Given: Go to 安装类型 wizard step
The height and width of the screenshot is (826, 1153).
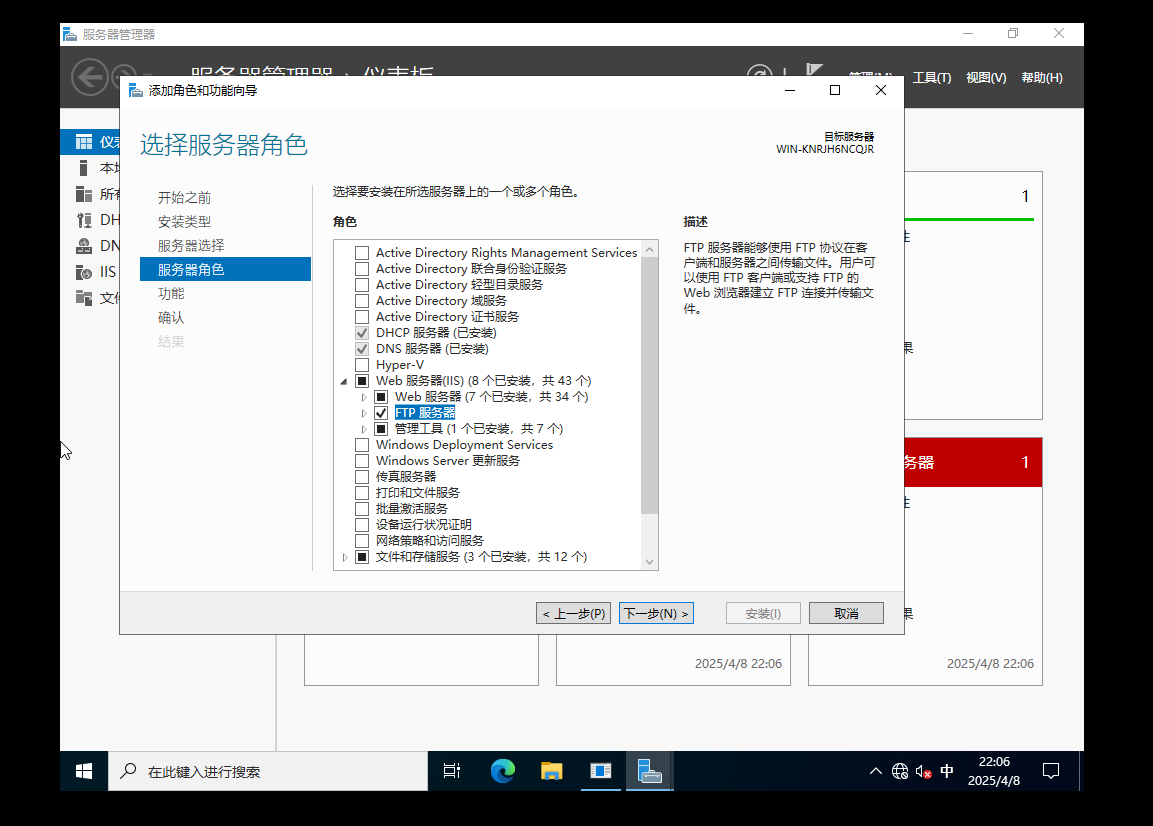Looking at the screenshot, I should [x=185, y=221].
